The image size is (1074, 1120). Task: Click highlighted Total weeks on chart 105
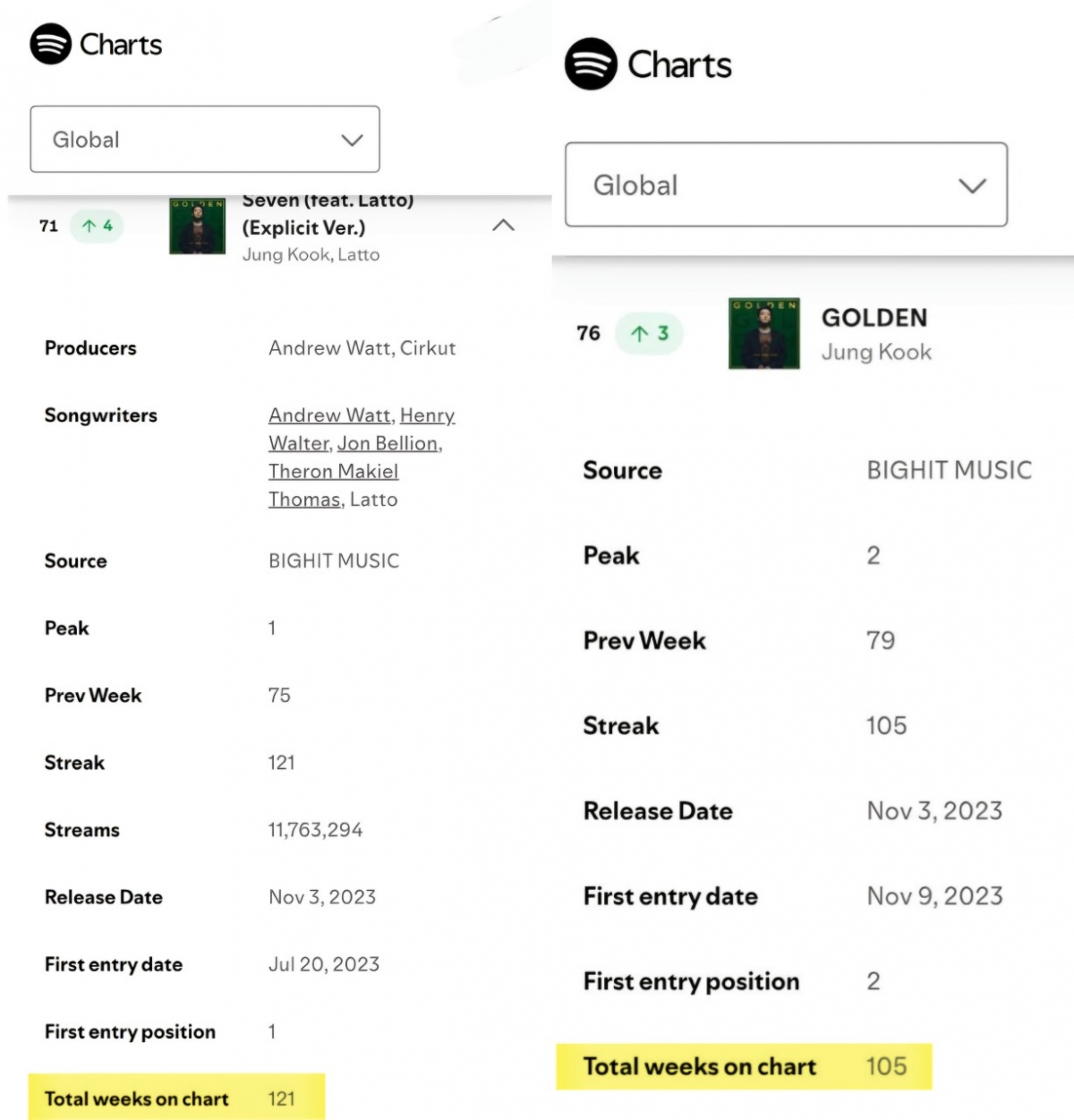coord(743,1066)
